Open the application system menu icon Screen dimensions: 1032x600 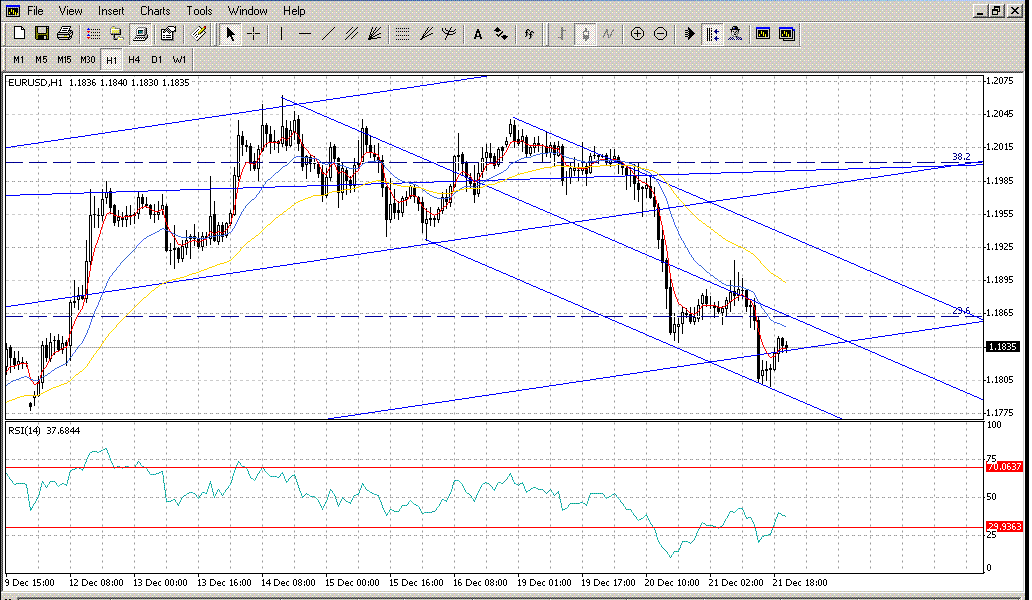pos(13,11)
